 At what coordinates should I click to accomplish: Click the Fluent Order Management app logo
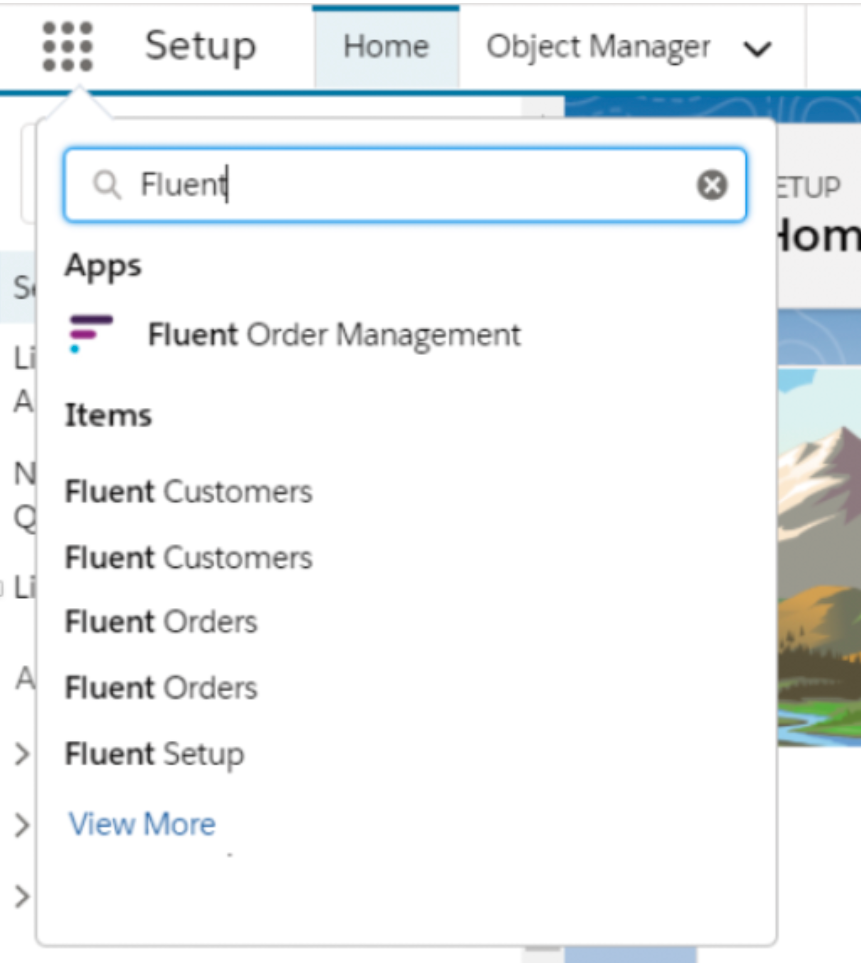point(90,334)
